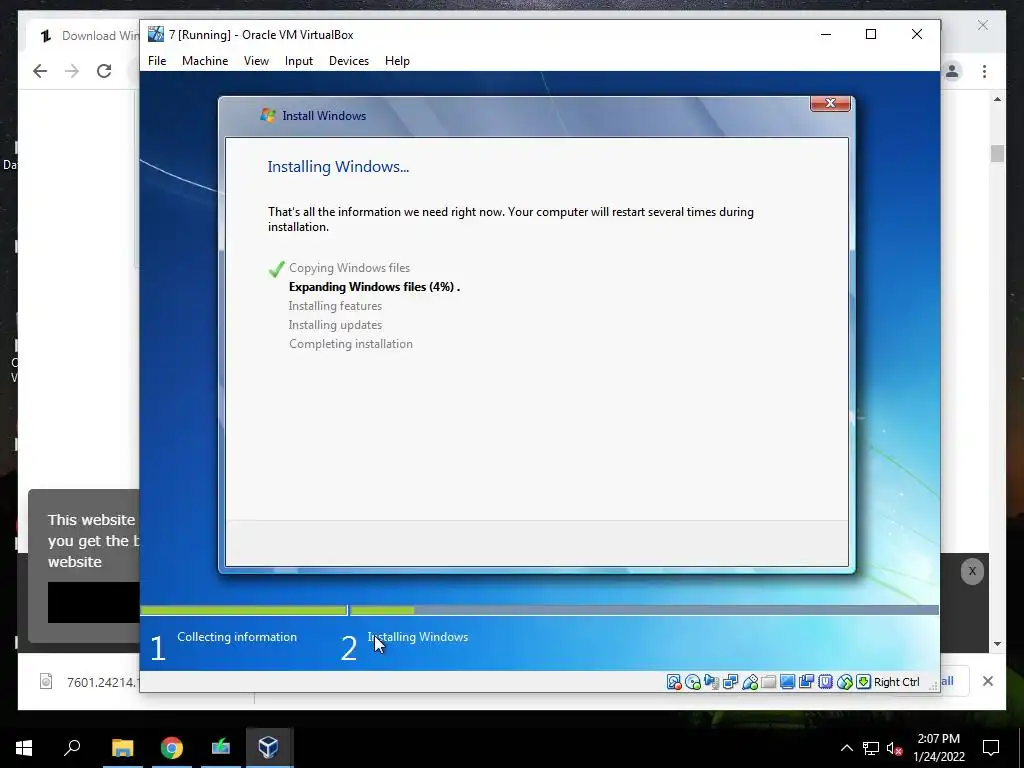The image size is (1024, 768).
Task: Open Chrome's three-dot menu
Action: pos(984,71)
